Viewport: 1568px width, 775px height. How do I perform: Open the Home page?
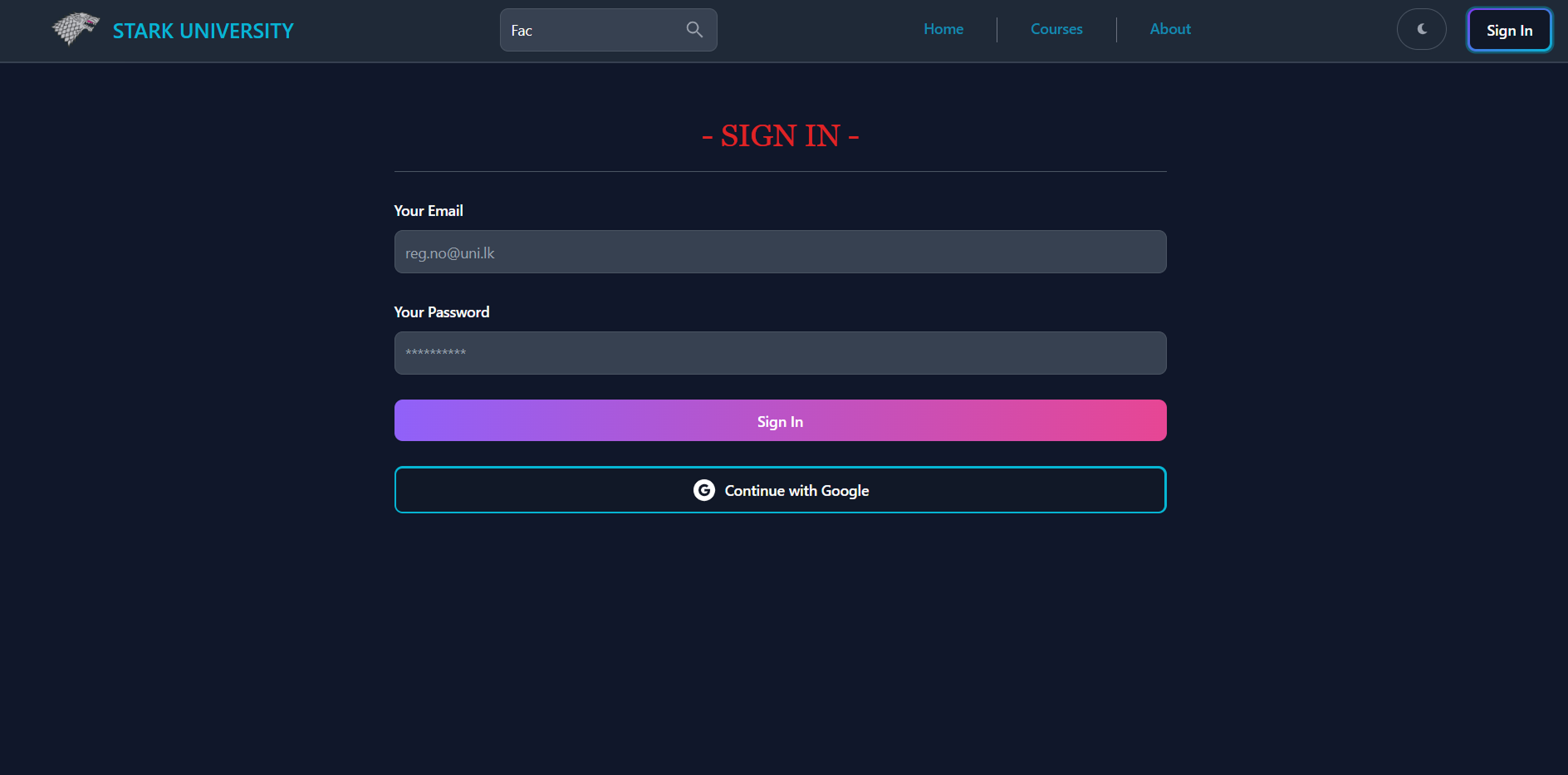click(x=943, y=29)
